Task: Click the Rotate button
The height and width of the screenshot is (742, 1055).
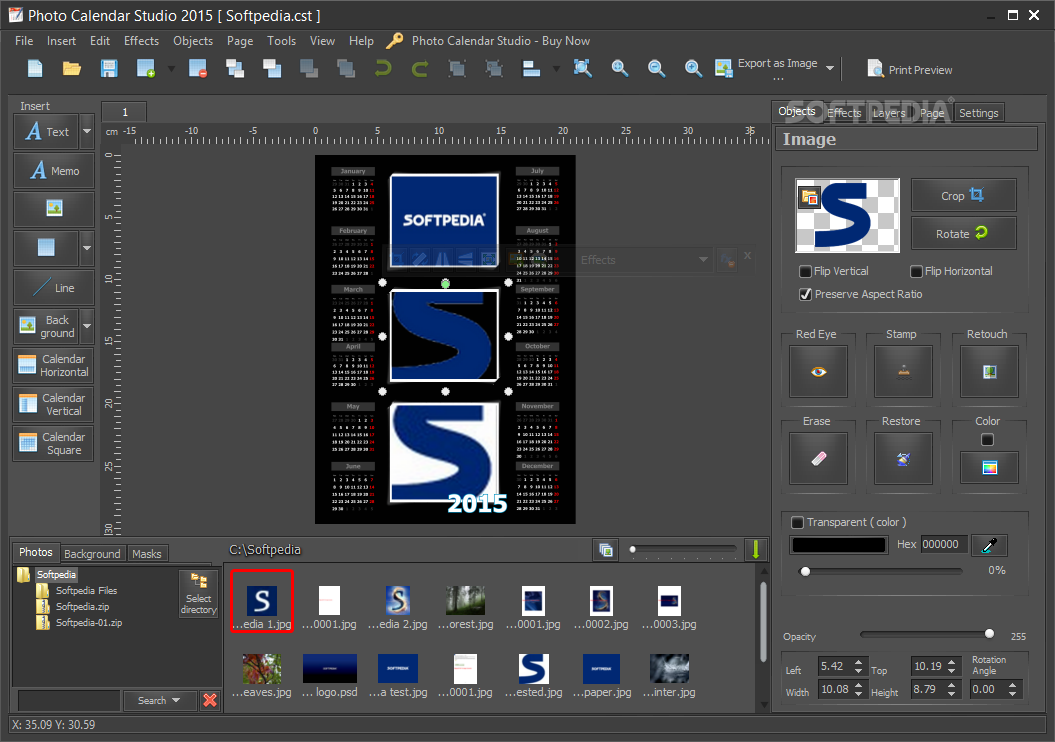Action: coord(963,233)
